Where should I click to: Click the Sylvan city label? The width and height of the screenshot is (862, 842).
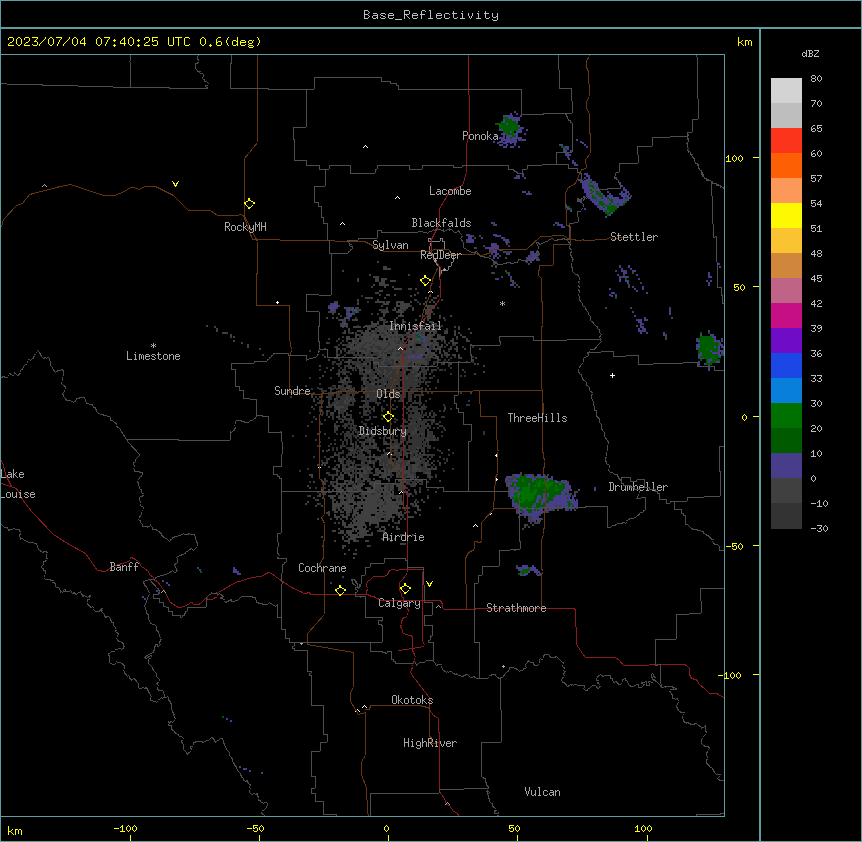pos(390,245)
